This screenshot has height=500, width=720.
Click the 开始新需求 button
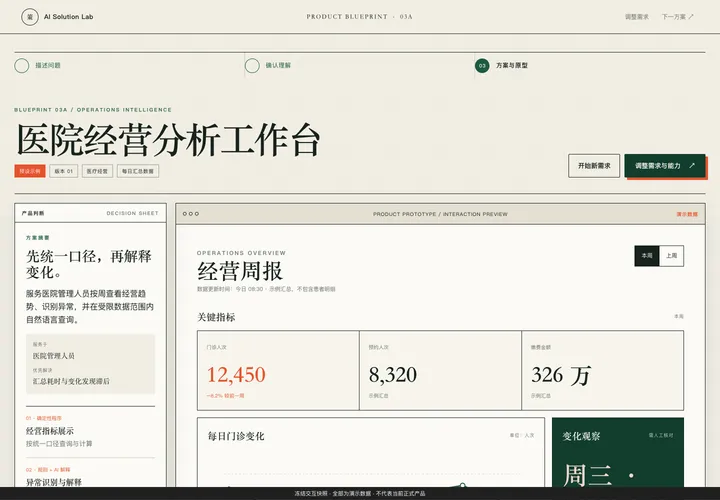[x=594, y=166]
